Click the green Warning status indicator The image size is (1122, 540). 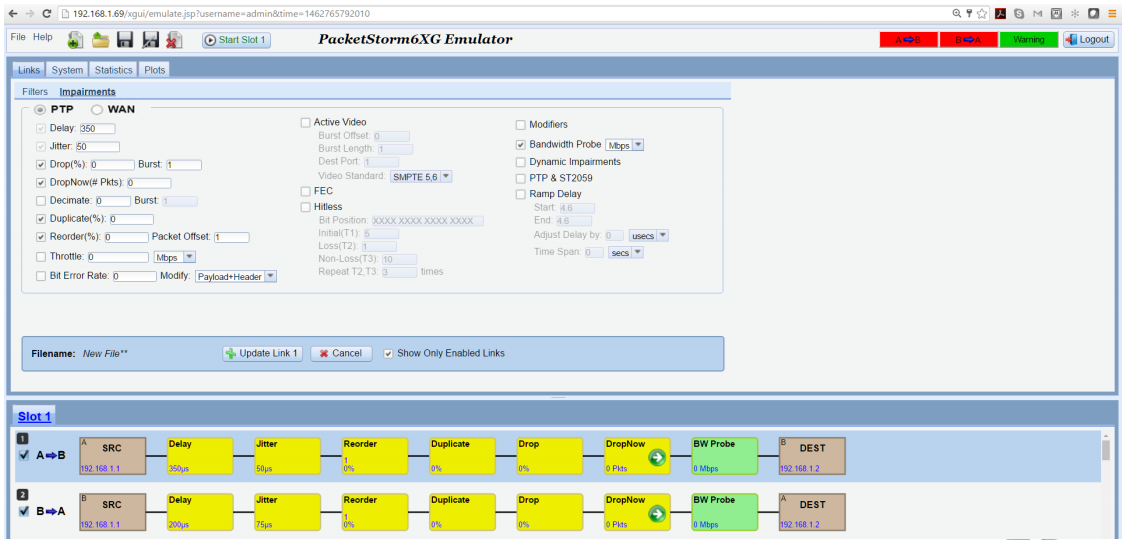click(1028, 40)
